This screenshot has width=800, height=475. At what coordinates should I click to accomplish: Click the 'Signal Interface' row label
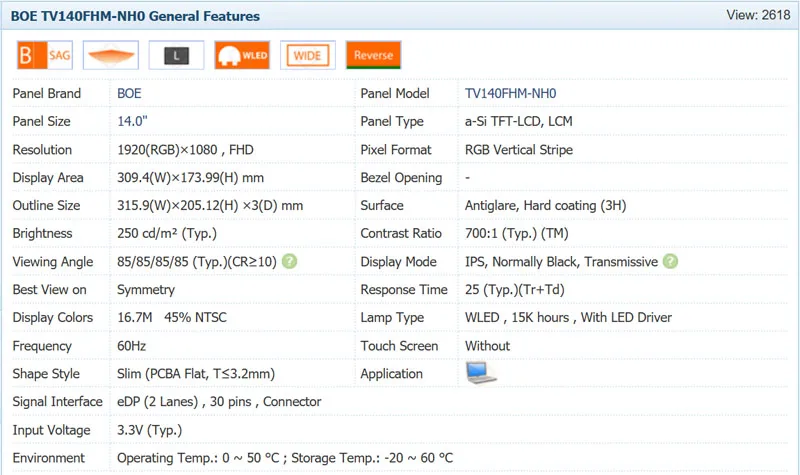point(58,402)
